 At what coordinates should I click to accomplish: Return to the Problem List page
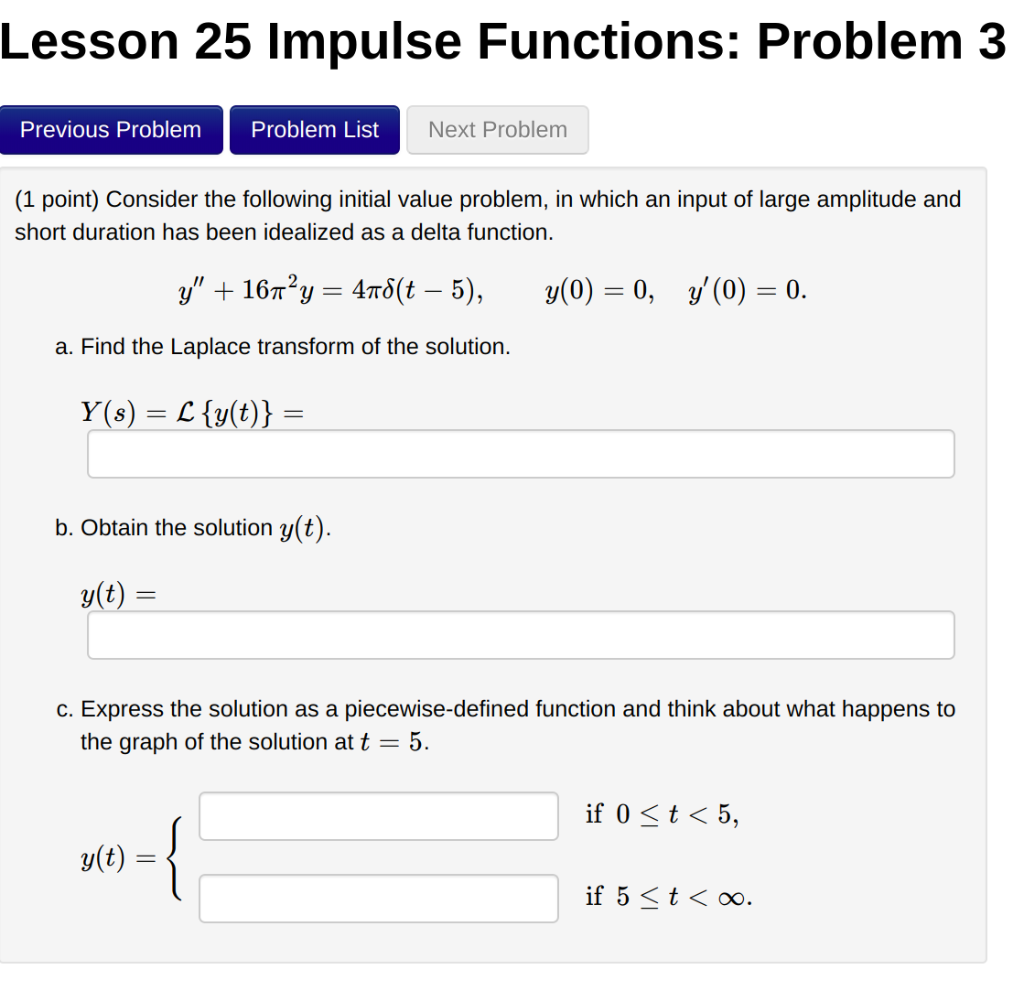[x=314, y=129]
